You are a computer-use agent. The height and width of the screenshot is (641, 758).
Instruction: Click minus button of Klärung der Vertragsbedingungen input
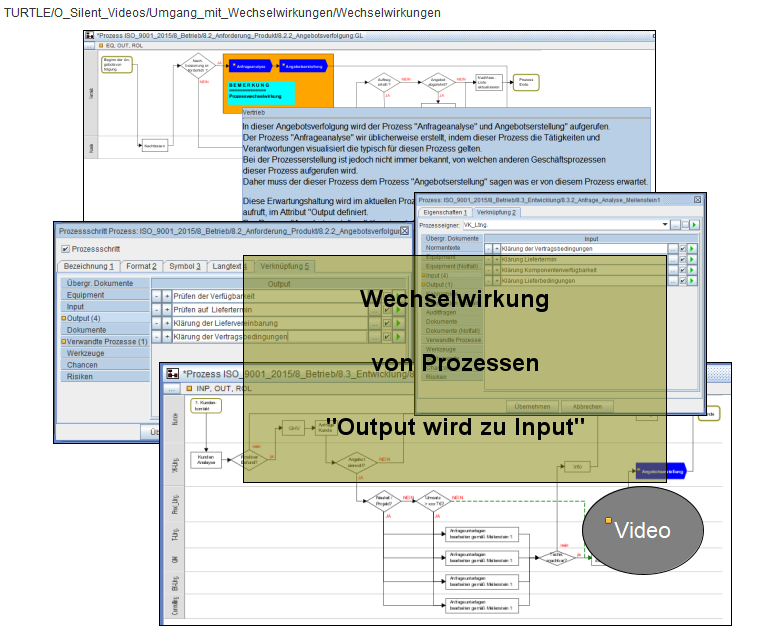coord(489,248)
